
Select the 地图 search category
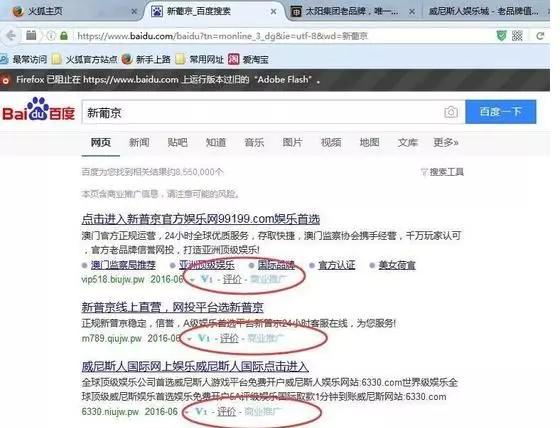point(369,143)
